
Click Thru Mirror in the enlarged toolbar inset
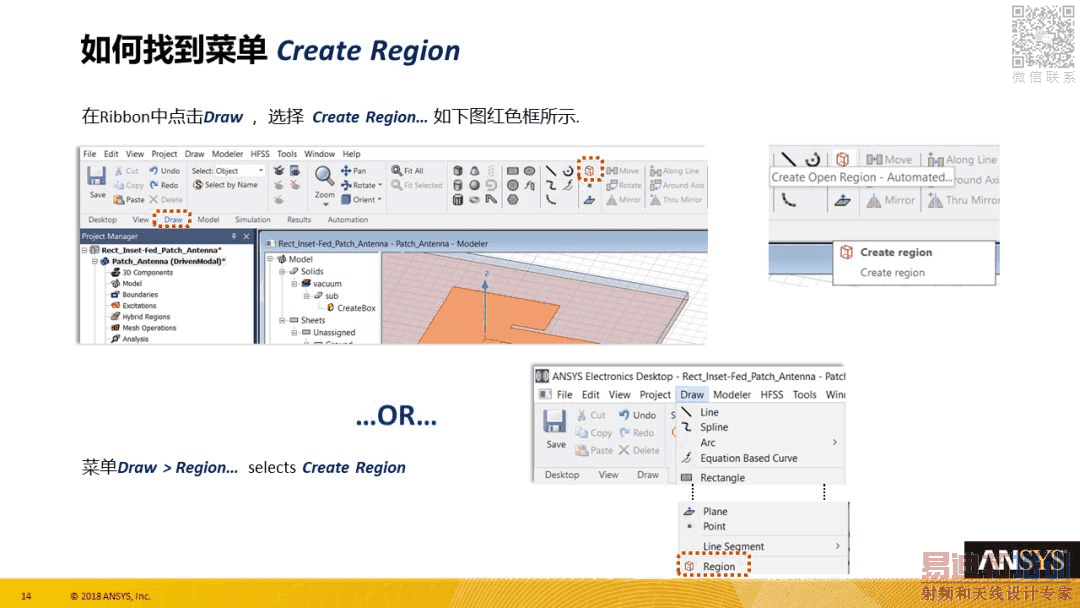(x=962, y=200)
